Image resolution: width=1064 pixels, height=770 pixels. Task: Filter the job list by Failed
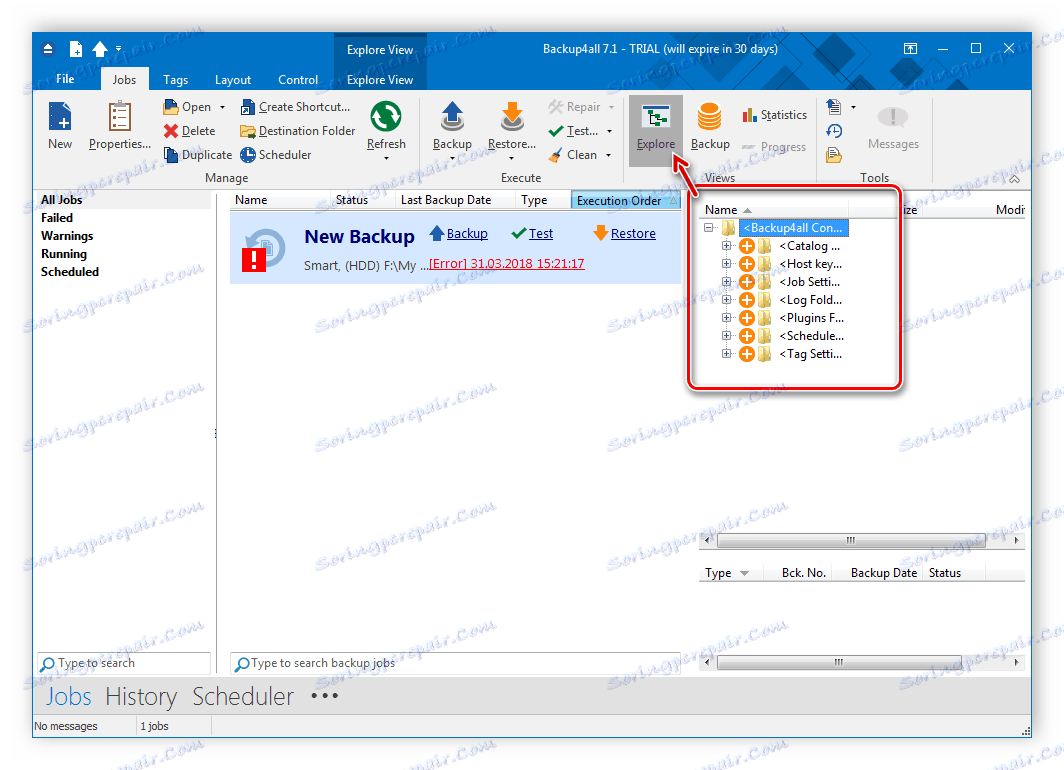point(57,218)
